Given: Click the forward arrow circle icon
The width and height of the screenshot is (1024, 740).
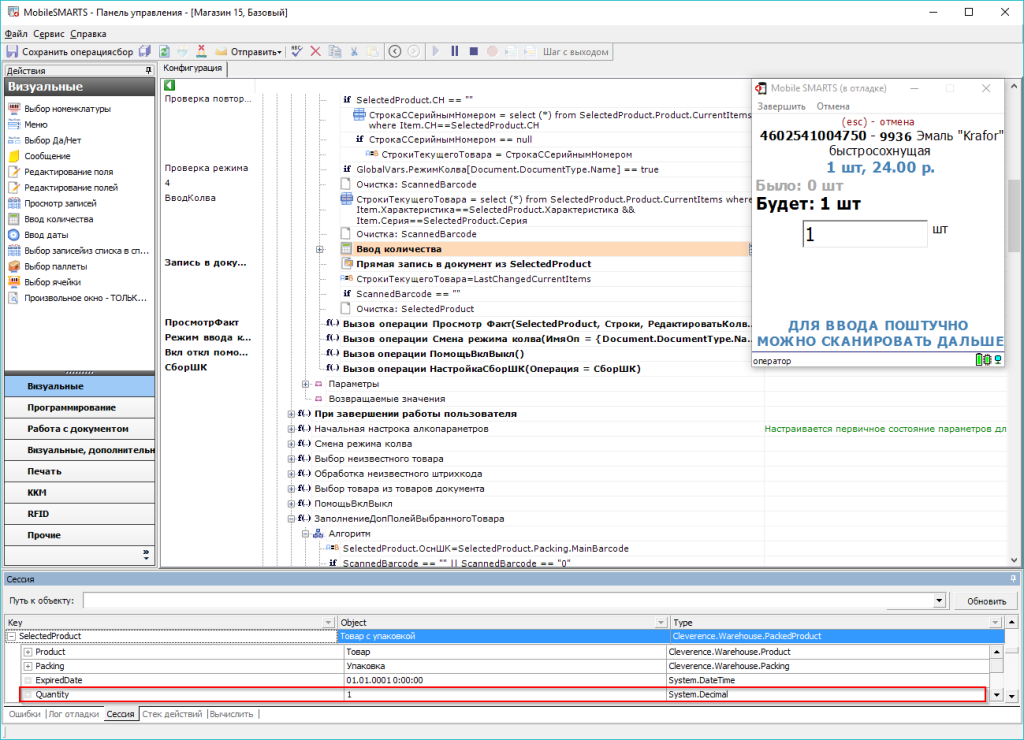Looking at the screenshot, I should 414,52.
